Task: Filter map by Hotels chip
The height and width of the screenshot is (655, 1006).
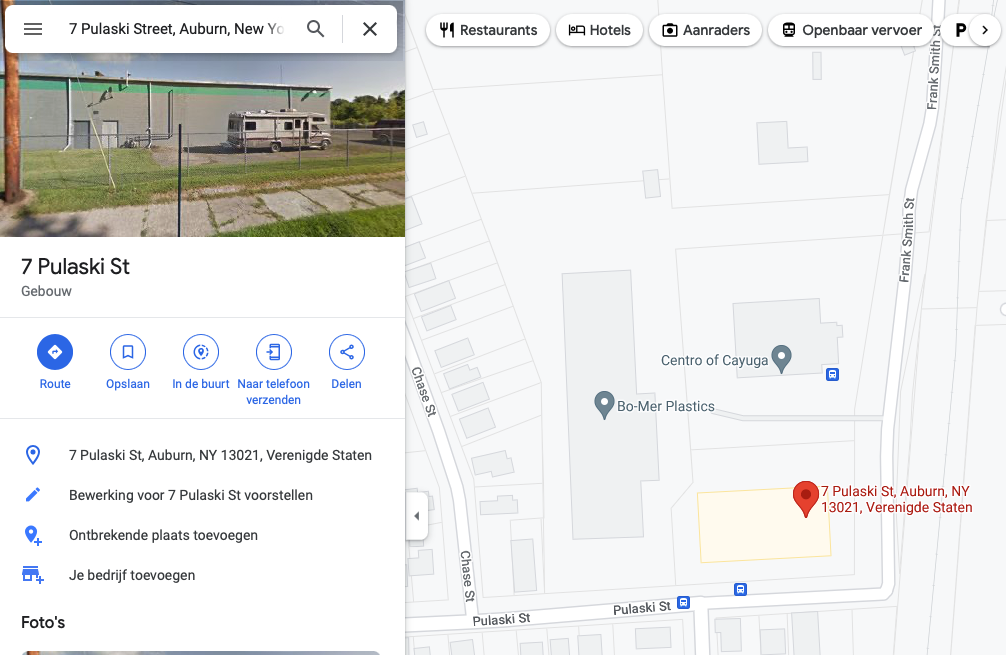Action: pos(599,30)
